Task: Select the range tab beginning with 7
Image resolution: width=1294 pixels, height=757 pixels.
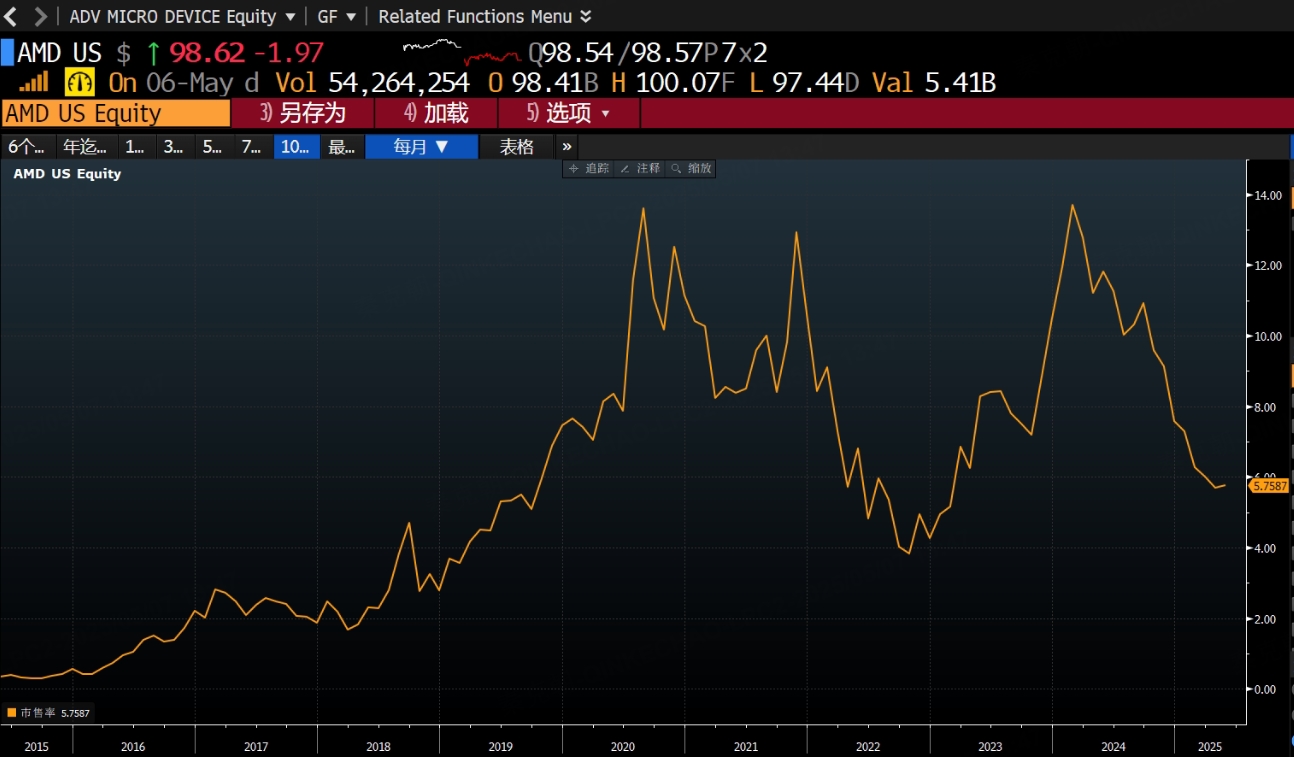Action: click(x=252, y=147)
